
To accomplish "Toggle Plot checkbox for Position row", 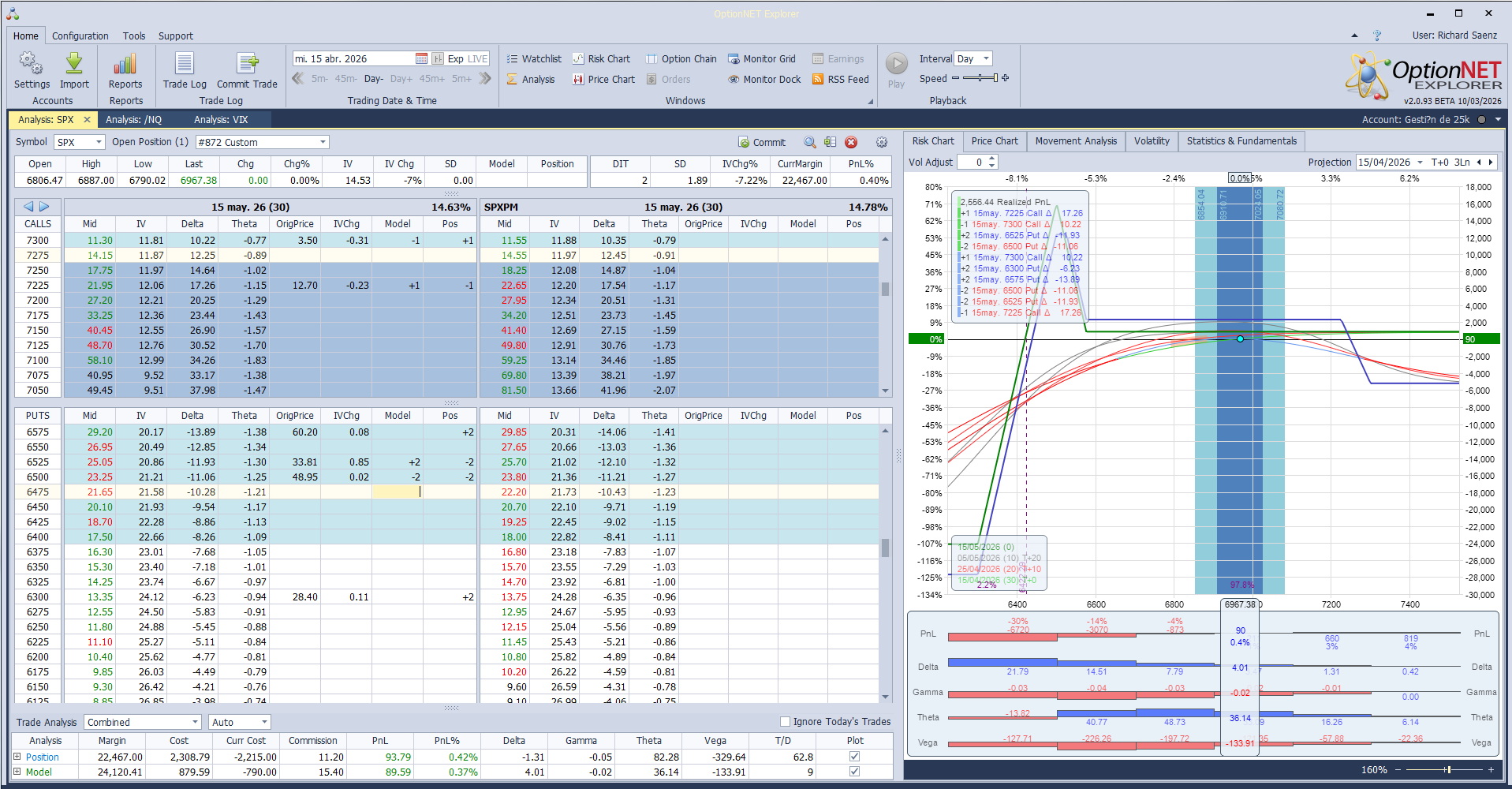I will tap(854, 757).
